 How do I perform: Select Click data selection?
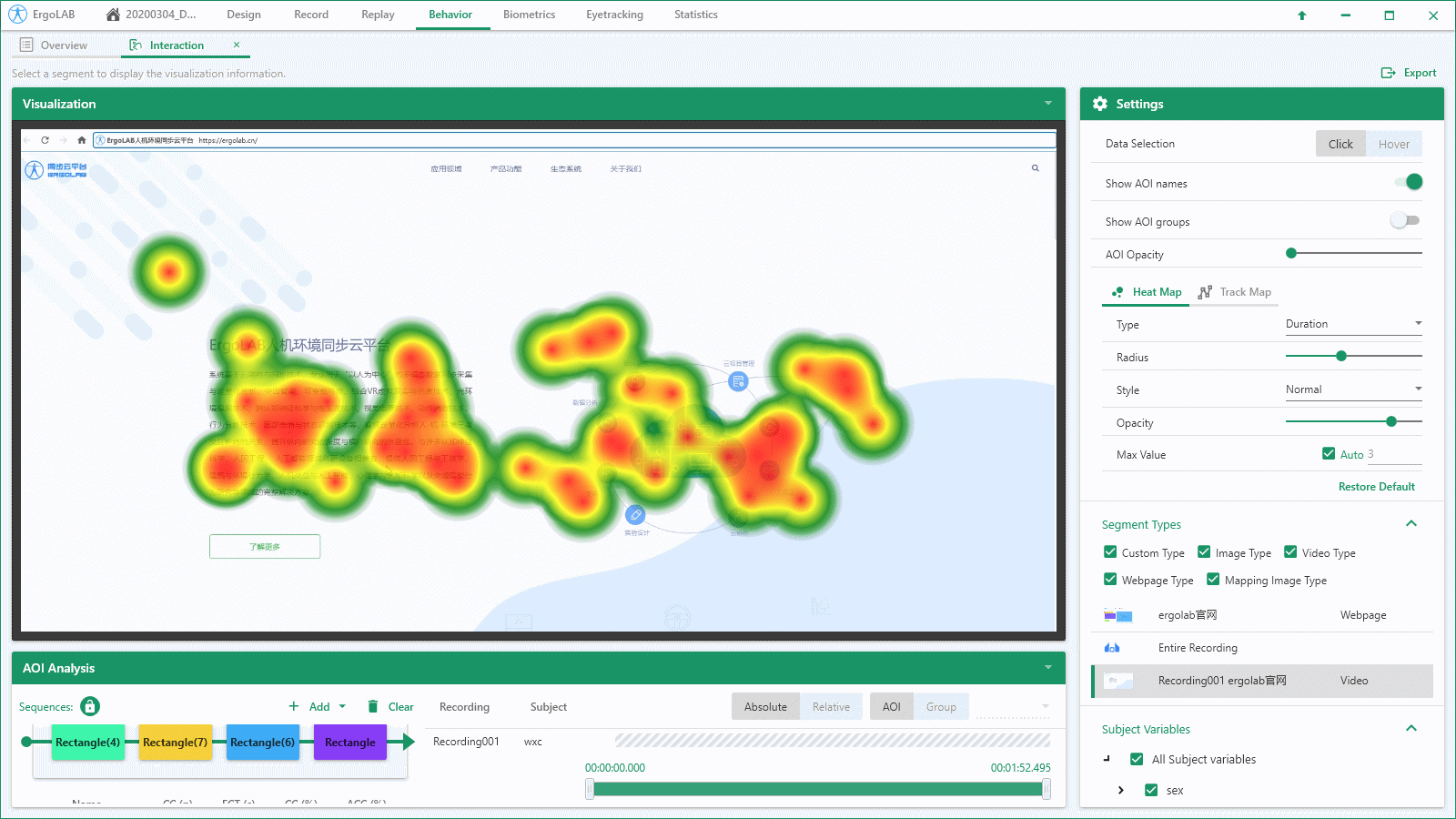click(x=1340, y=144)
